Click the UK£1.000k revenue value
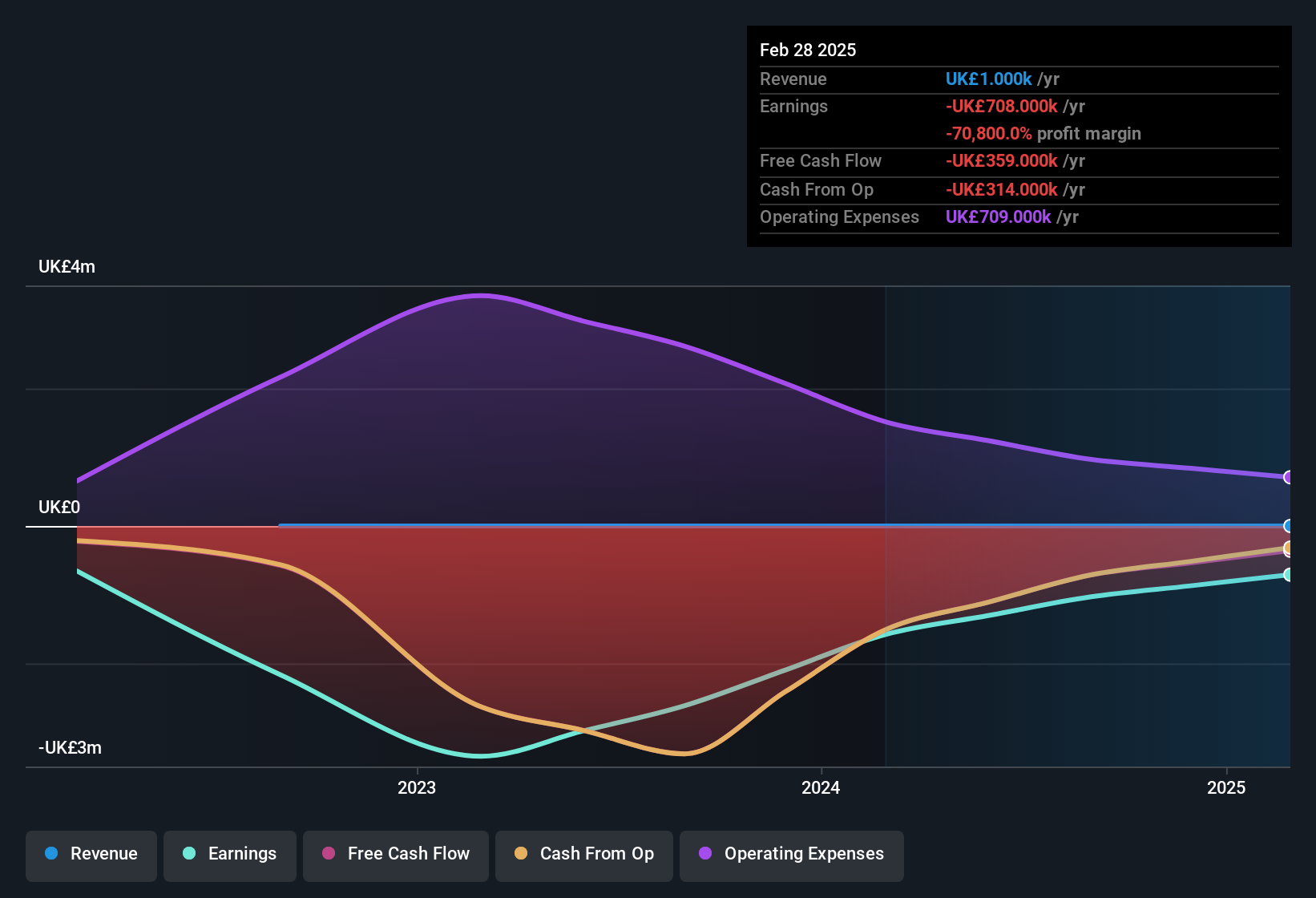The image size is (1316, 898). point(988,79)
